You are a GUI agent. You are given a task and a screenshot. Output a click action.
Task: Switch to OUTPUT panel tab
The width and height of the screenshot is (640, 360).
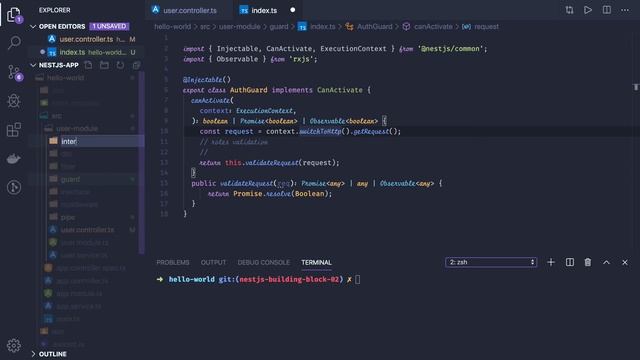click(x=213, y=262)
